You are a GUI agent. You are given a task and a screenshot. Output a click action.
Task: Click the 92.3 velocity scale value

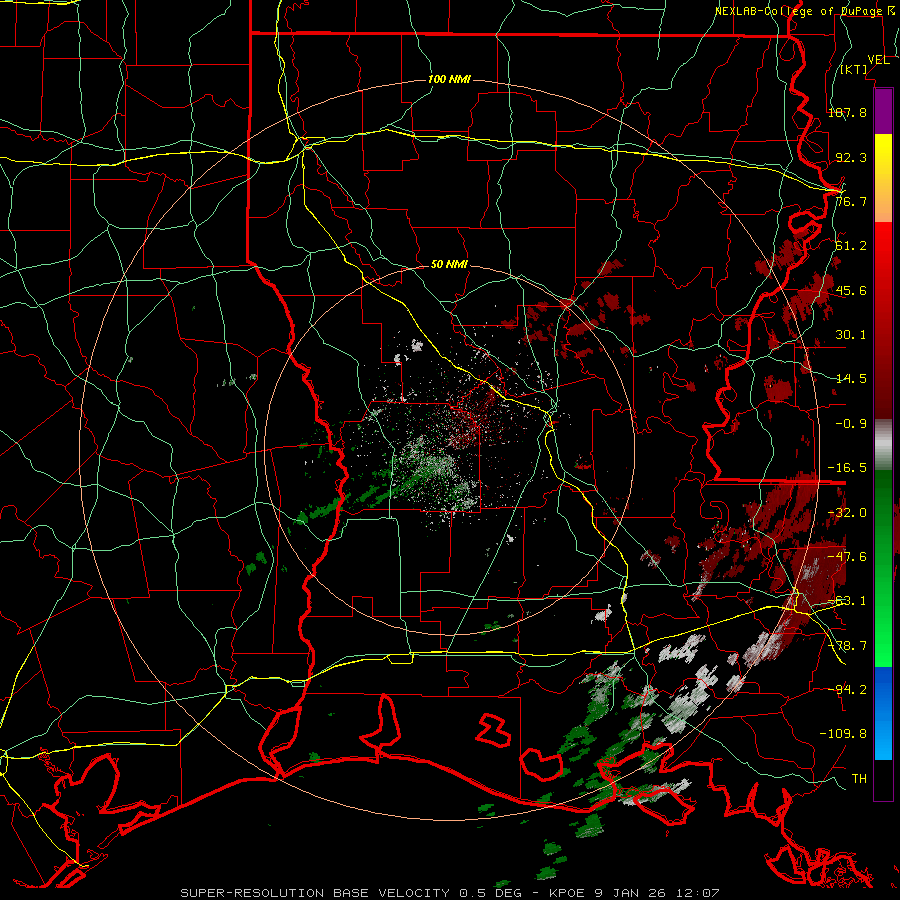pyautogui.click(x=851, y=157)
